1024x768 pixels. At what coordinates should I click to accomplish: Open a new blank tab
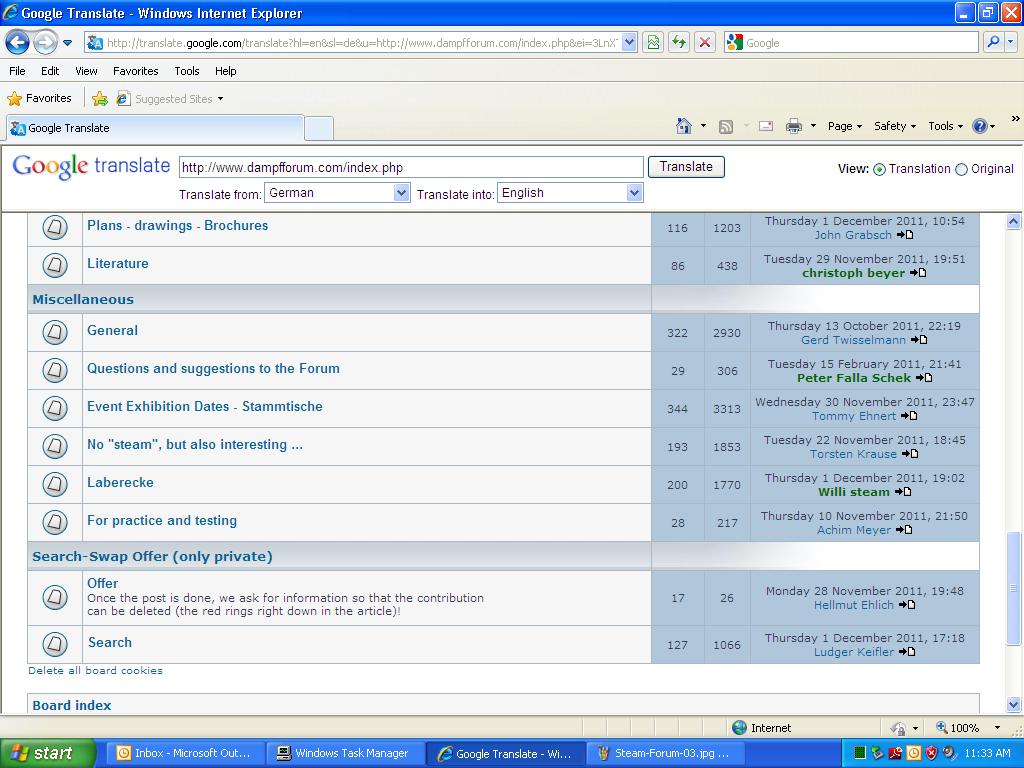(x=319, y=128)
